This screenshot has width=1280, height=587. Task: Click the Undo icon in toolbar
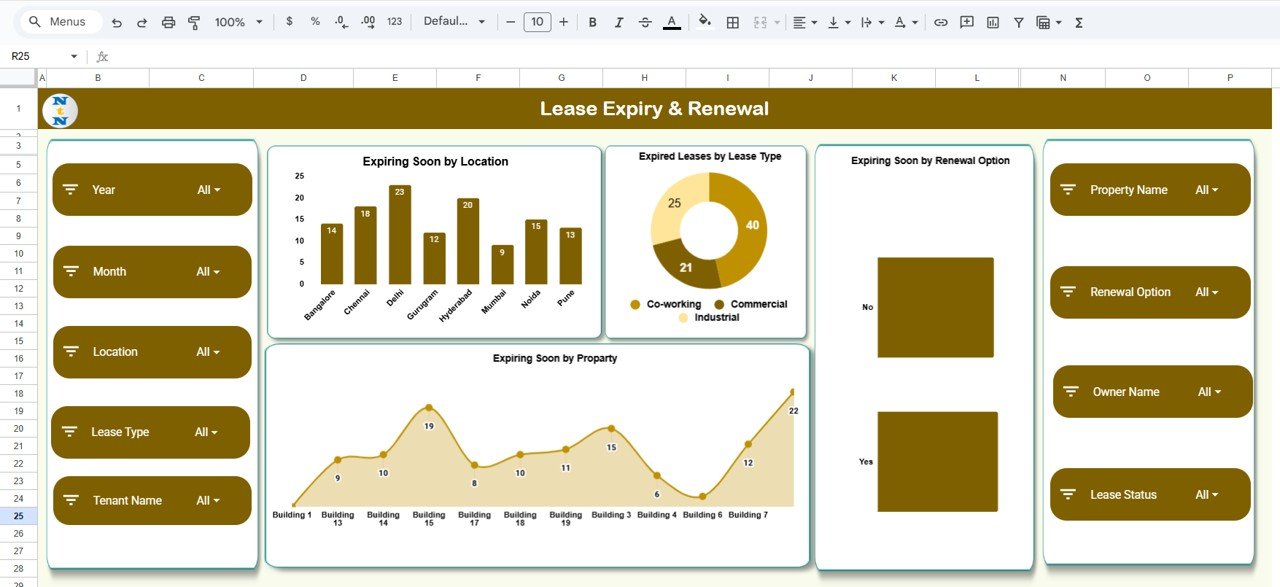pyautogui.click(x=117, y=22)
